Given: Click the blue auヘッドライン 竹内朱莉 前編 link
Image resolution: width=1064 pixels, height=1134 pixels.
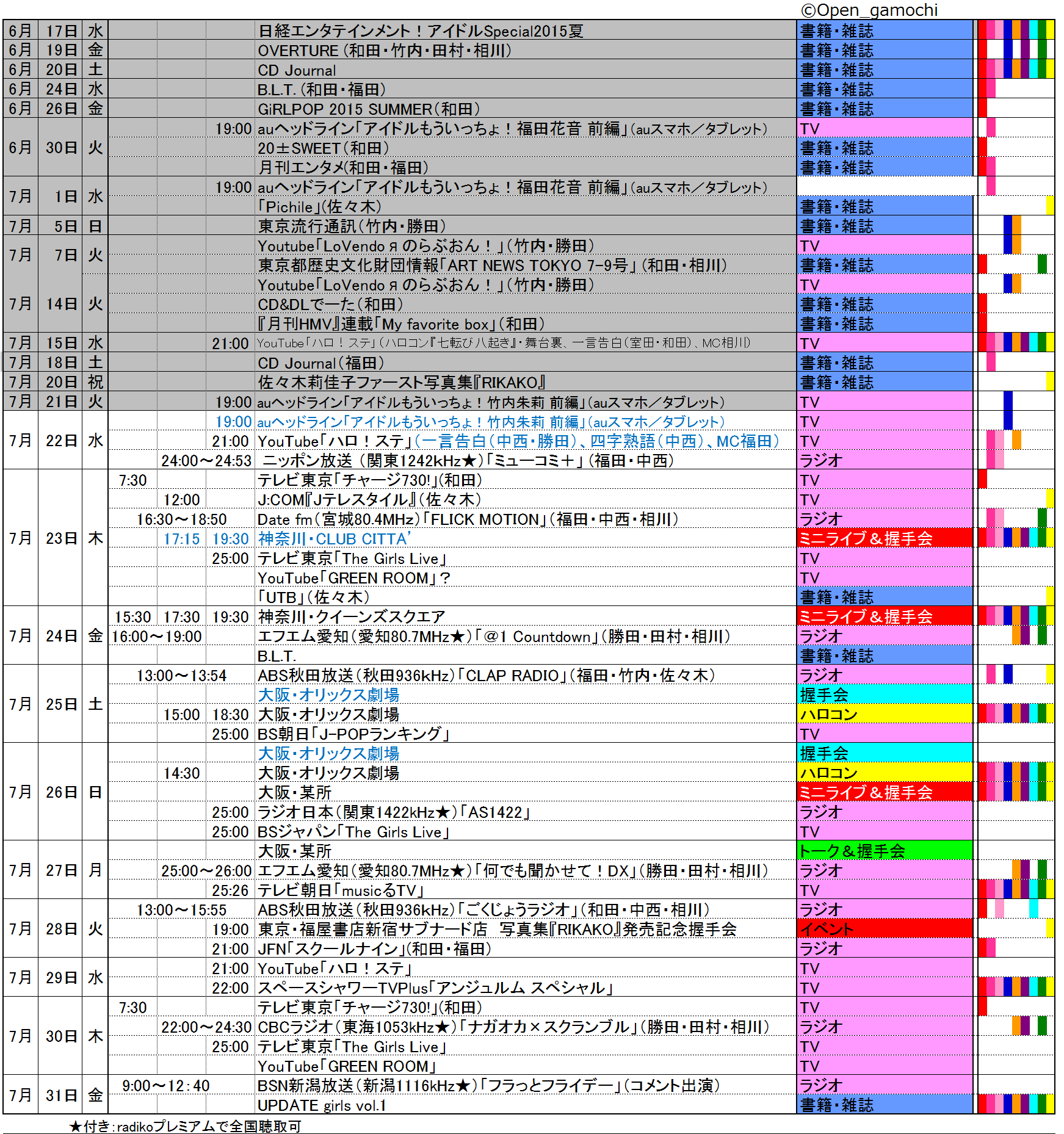Looking at the screenshot, I should click(x=491, y=422).
